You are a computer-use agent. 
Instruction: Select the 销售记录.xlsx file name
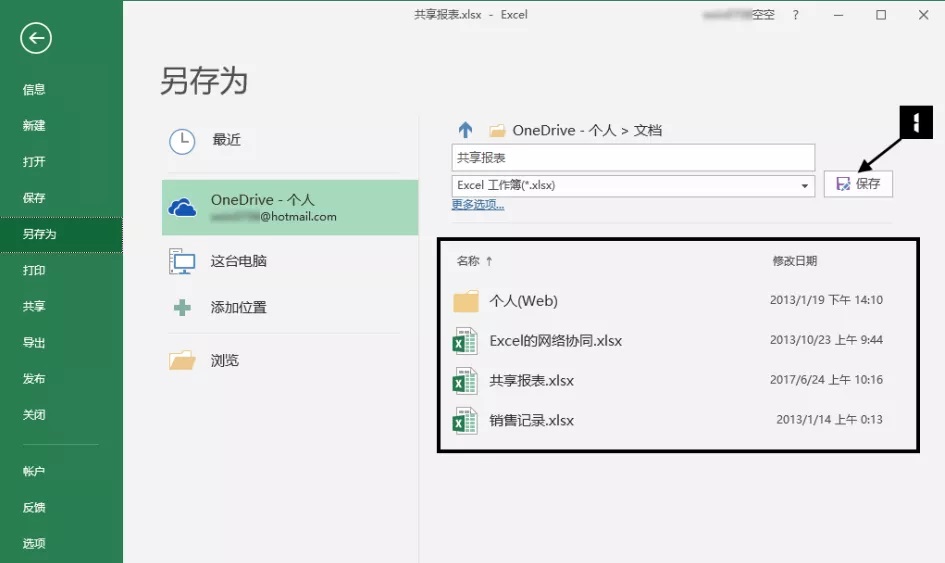pos(532,420)
